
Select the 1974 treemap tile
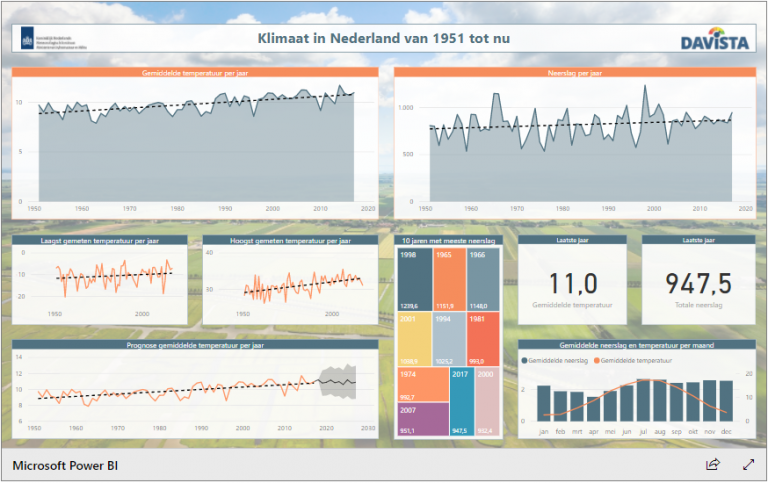click(x=423, y=385)
